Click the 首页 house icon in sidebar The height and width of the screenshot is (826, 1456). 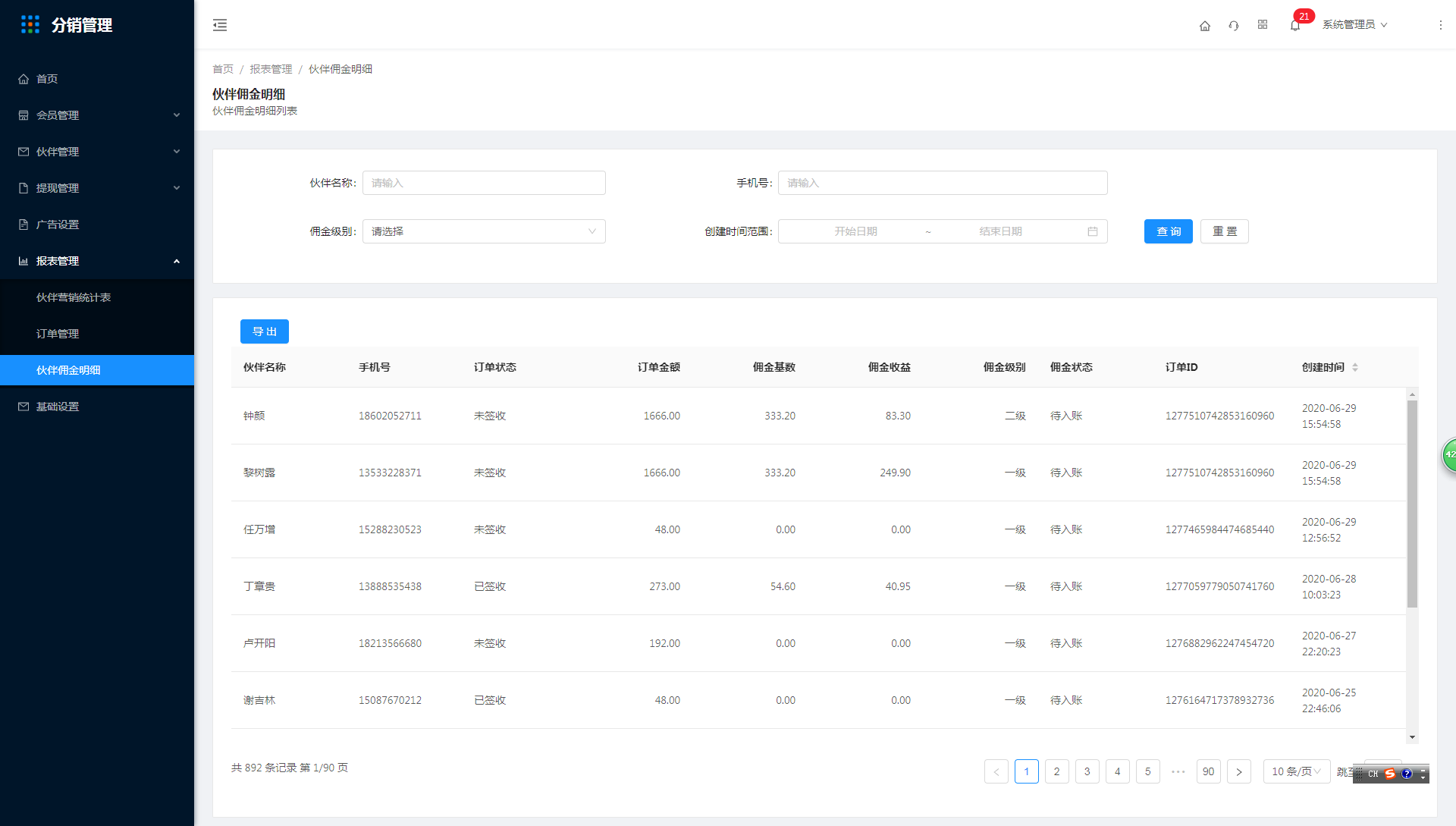point(24,79)
